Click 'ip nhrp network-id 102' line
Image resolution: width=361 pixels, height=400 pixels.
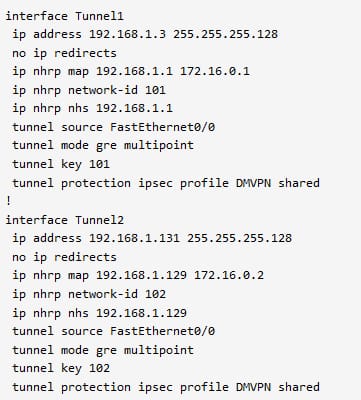click(89, 294)
